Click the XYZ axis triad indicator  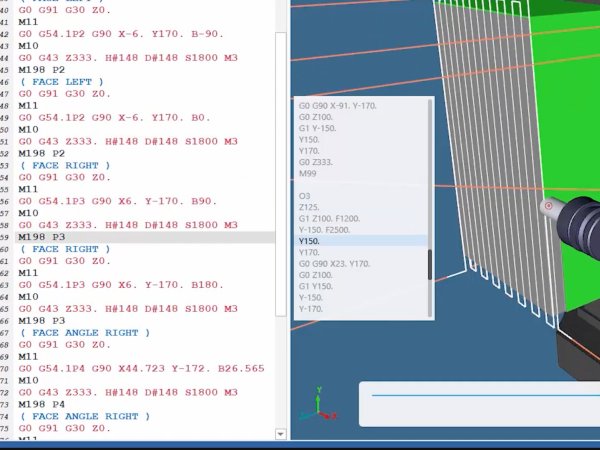[317, 403]
